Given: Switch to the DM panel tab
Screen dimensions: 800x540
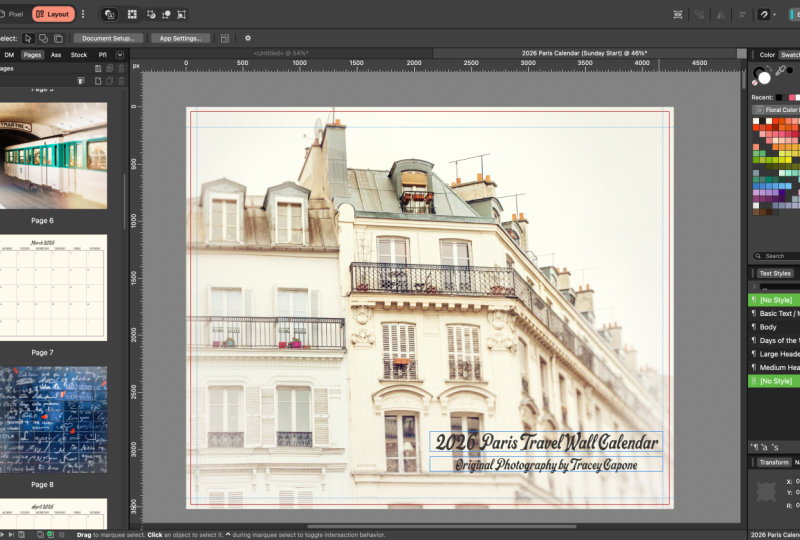Looking at the screenshot, I should point(9,55).
